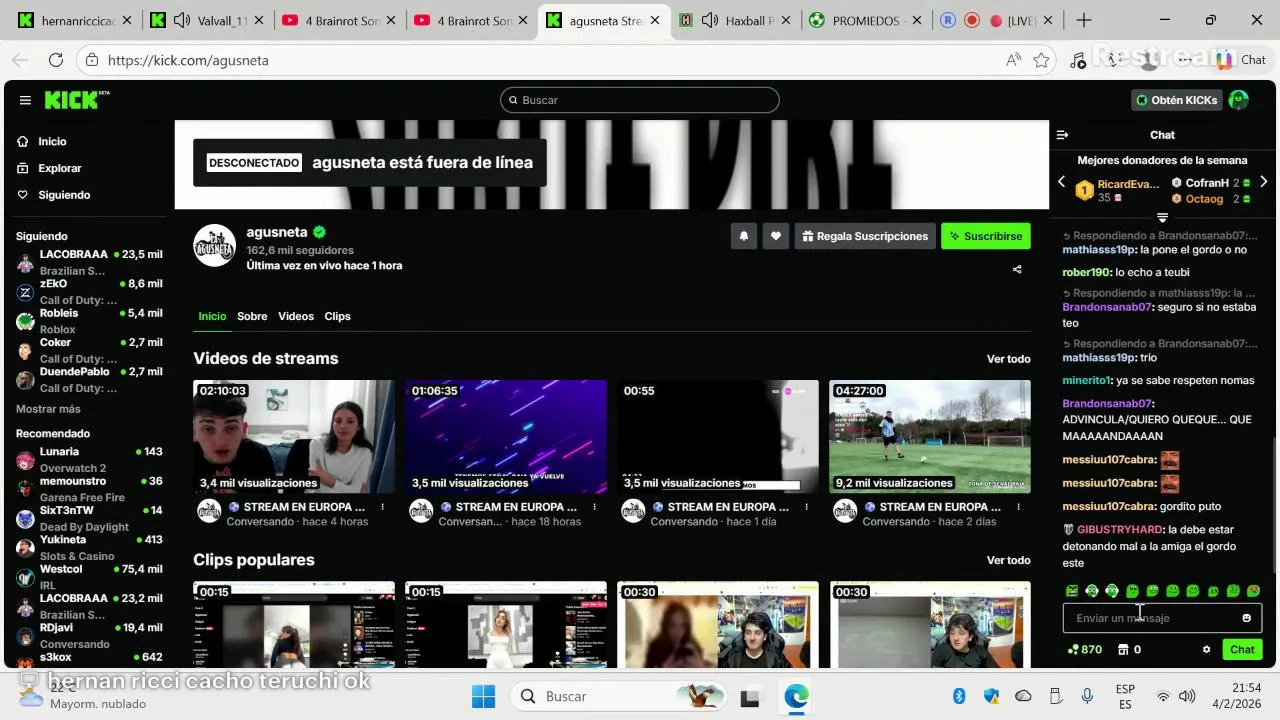The width and height of the screenshot is (1280, 720).
Task: Open the emoji picker in chat input
Action: (1246, 618)
